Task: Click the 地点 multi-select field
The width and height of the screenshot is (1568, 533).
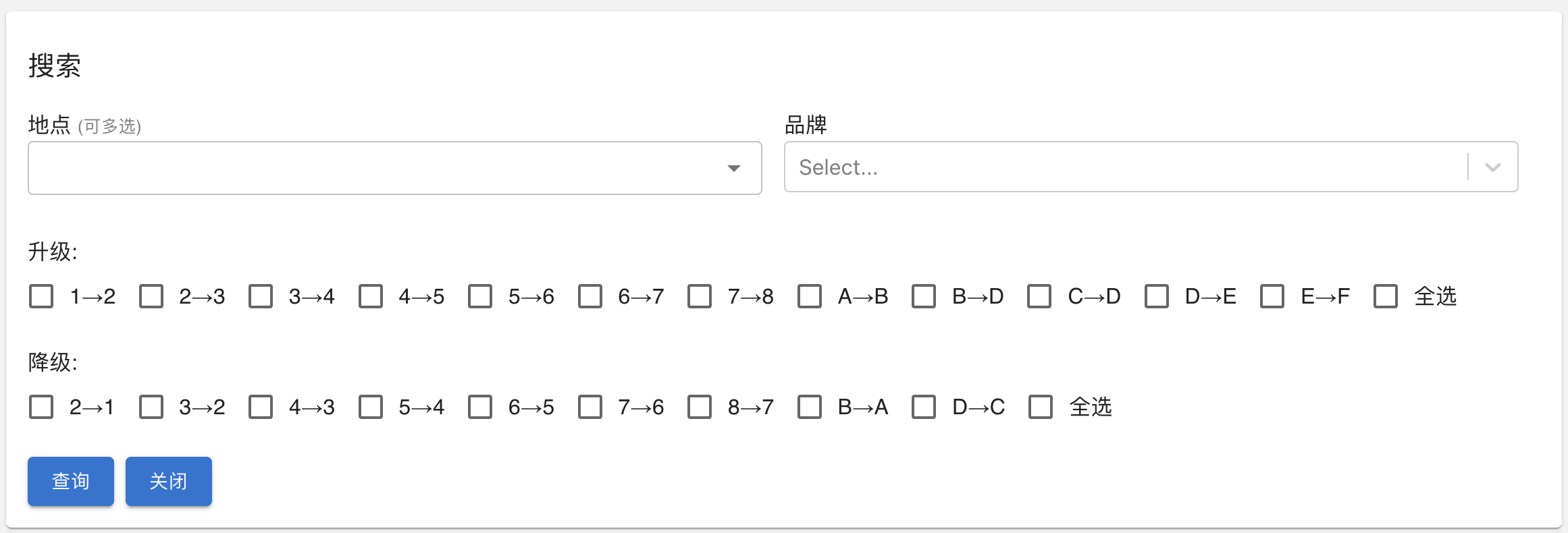Action: (378, 168)
